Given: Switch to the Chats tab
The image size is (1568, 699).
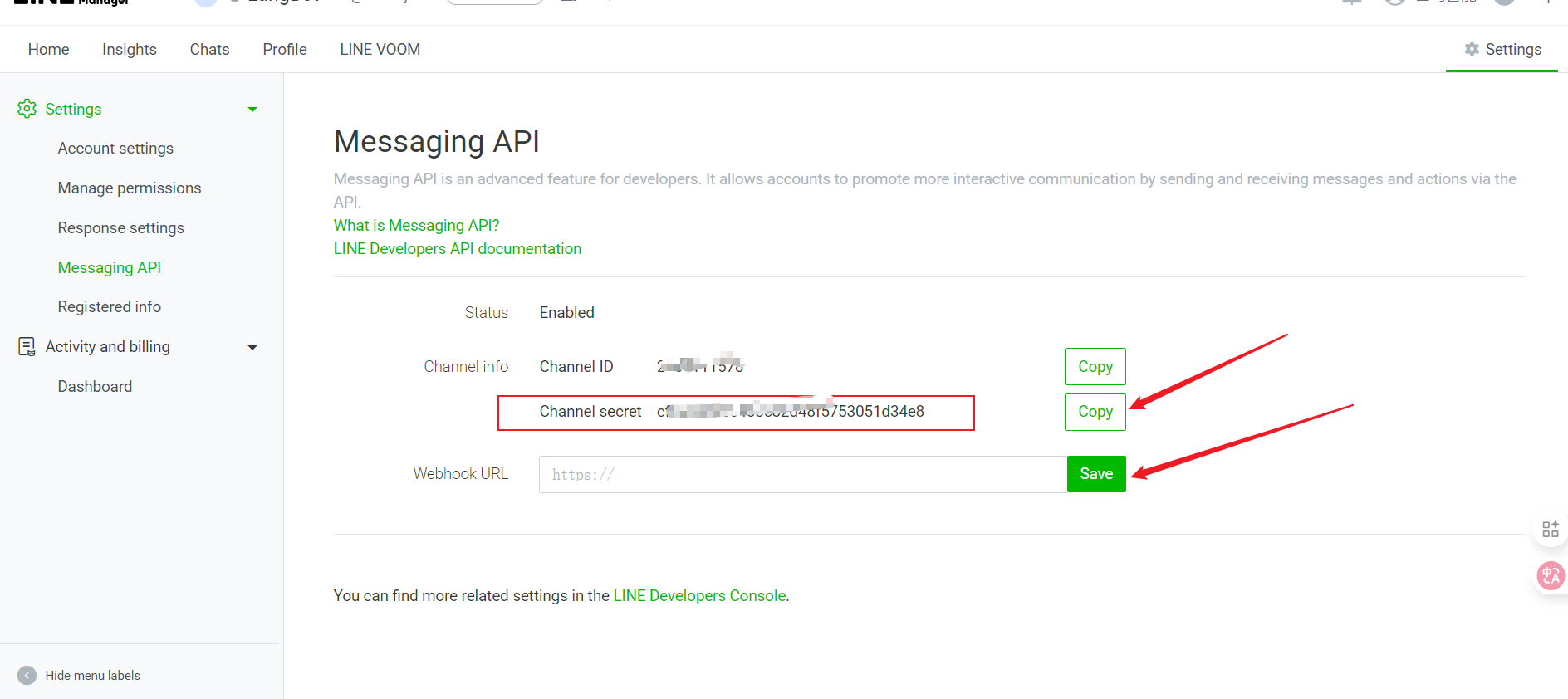Looking at the screenshot, I should click(x=209, y=49).
